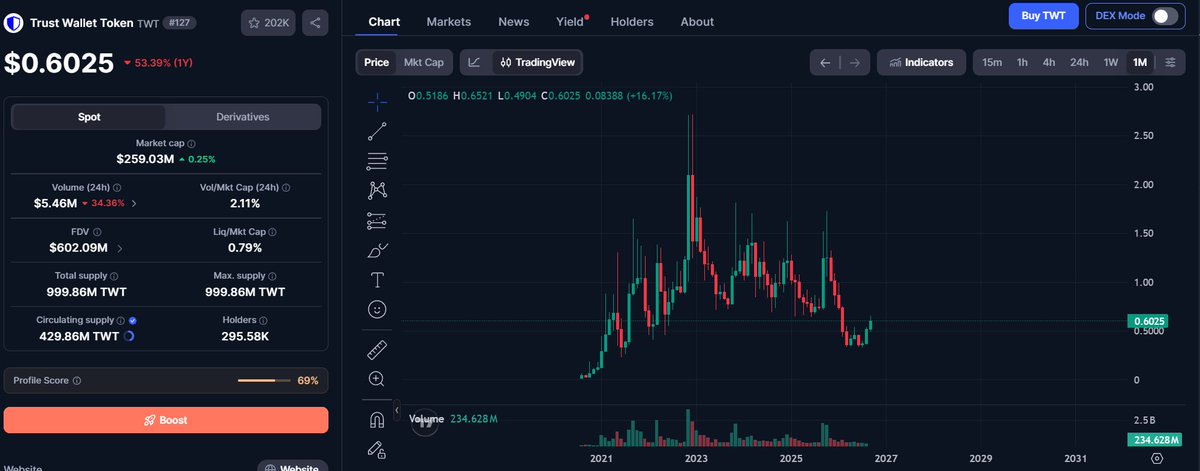The height and width of the screenshot is (471, 1200).
Task: Open the Chart tab
Action: [x=384, y=21]
